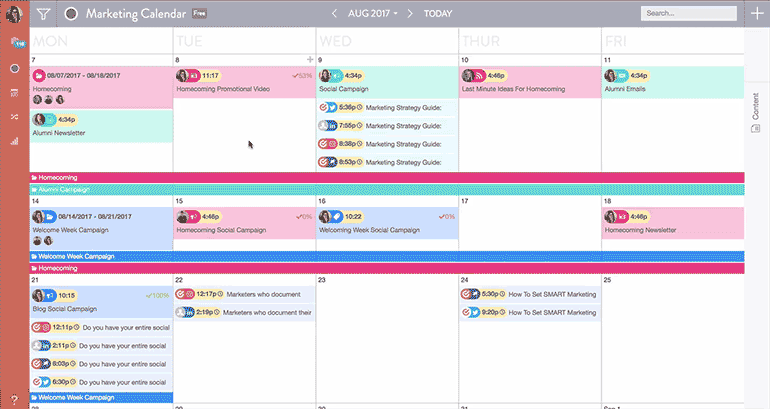Open Alumni Emails card

click(x=673, y=82)
